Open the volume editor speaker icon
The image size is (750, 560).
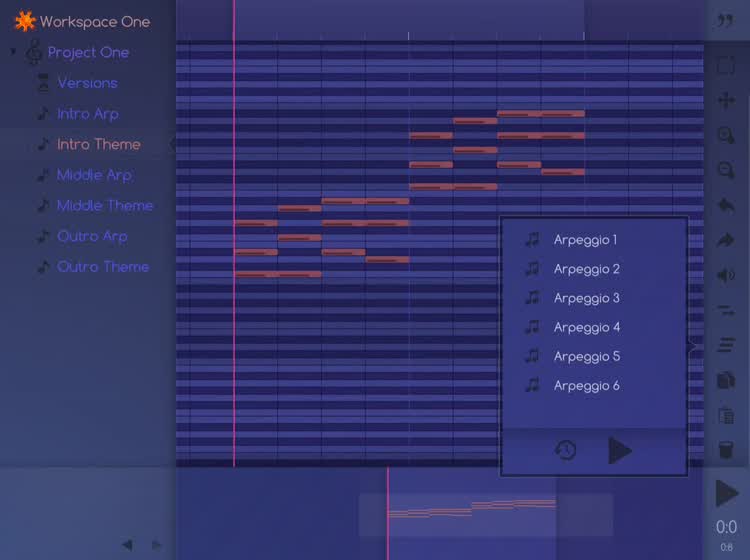click(726, 275)
